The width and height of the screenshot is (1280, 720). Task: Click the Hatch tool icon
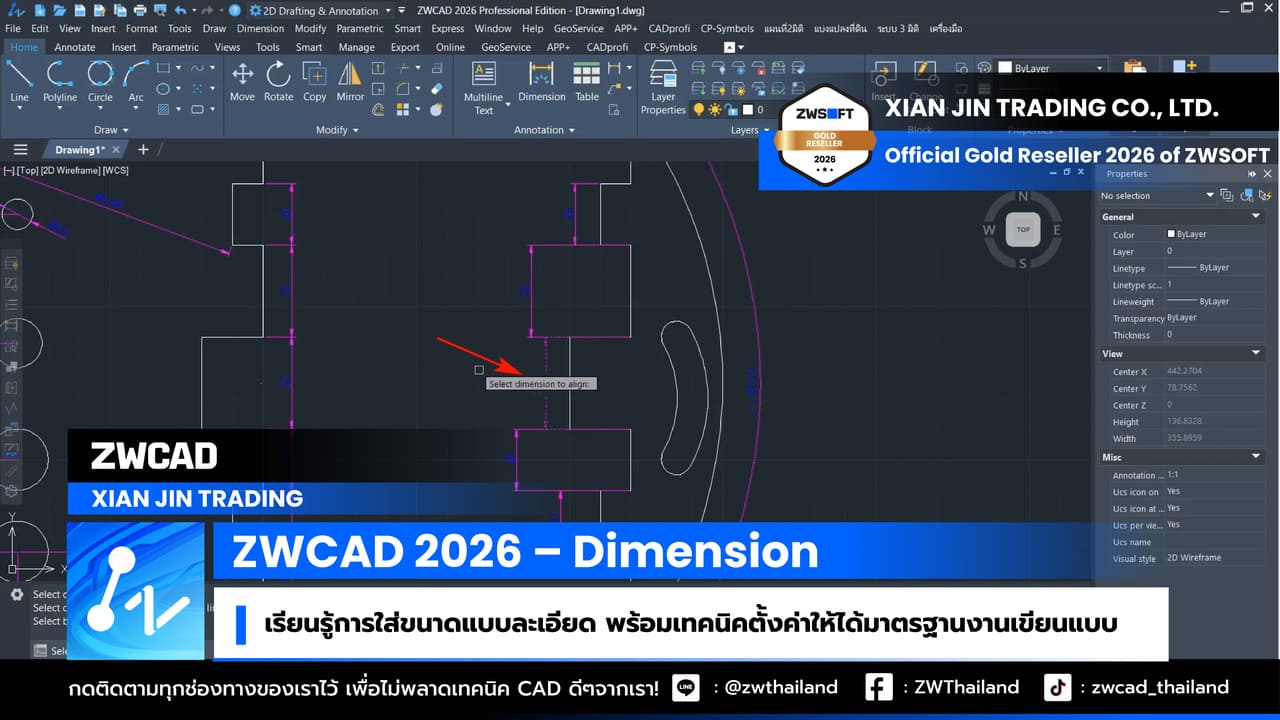coord(163,109)
